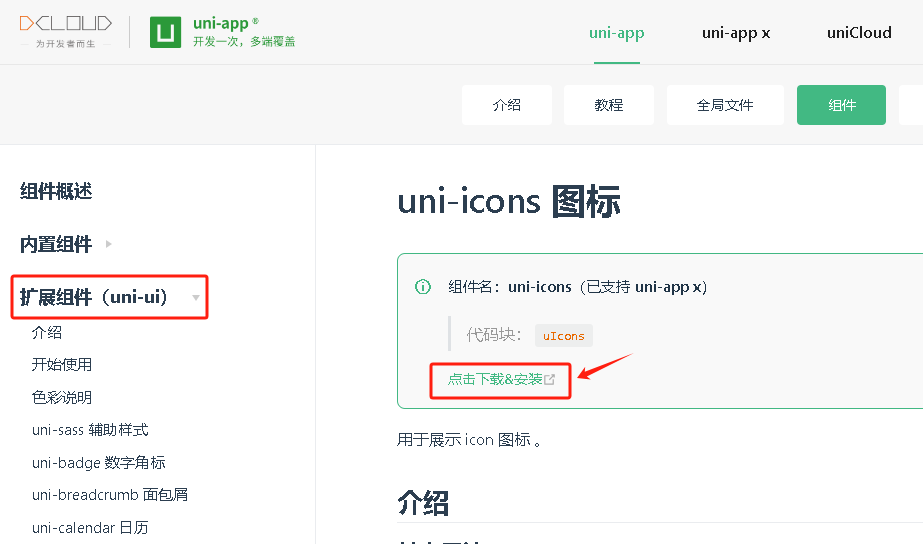Click the uni-app 开发一次,多端覆盖 brand text

(244, 32)
